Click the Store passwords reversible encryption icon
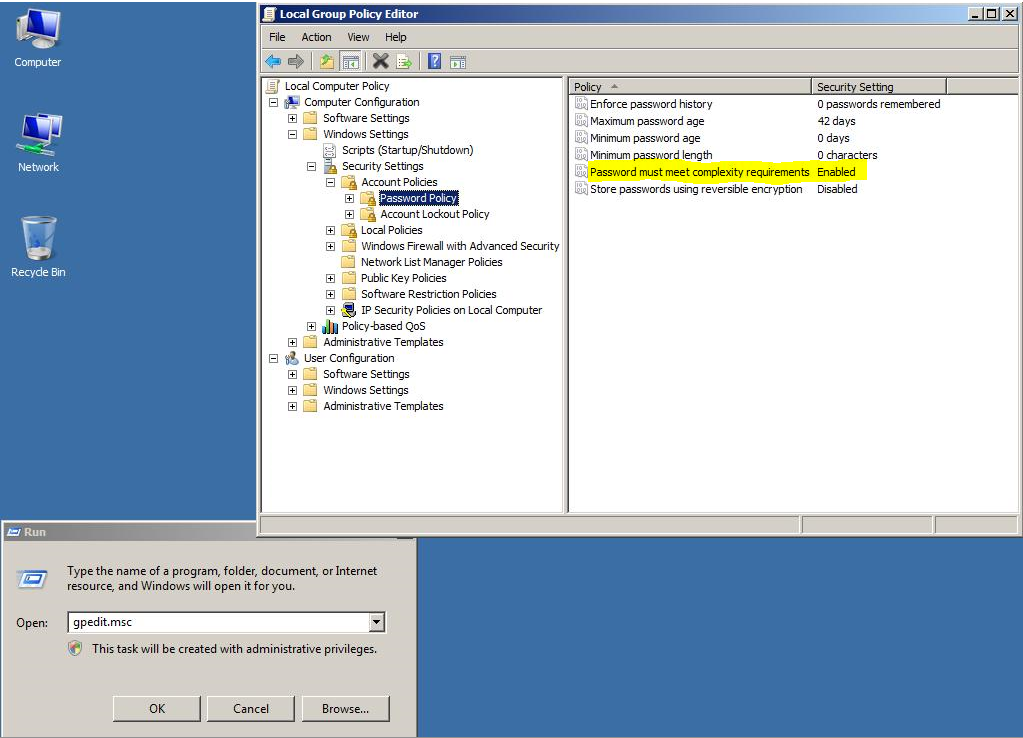Image resolution: width=1023 pixels, height=738 pixels. coord(581,189)
